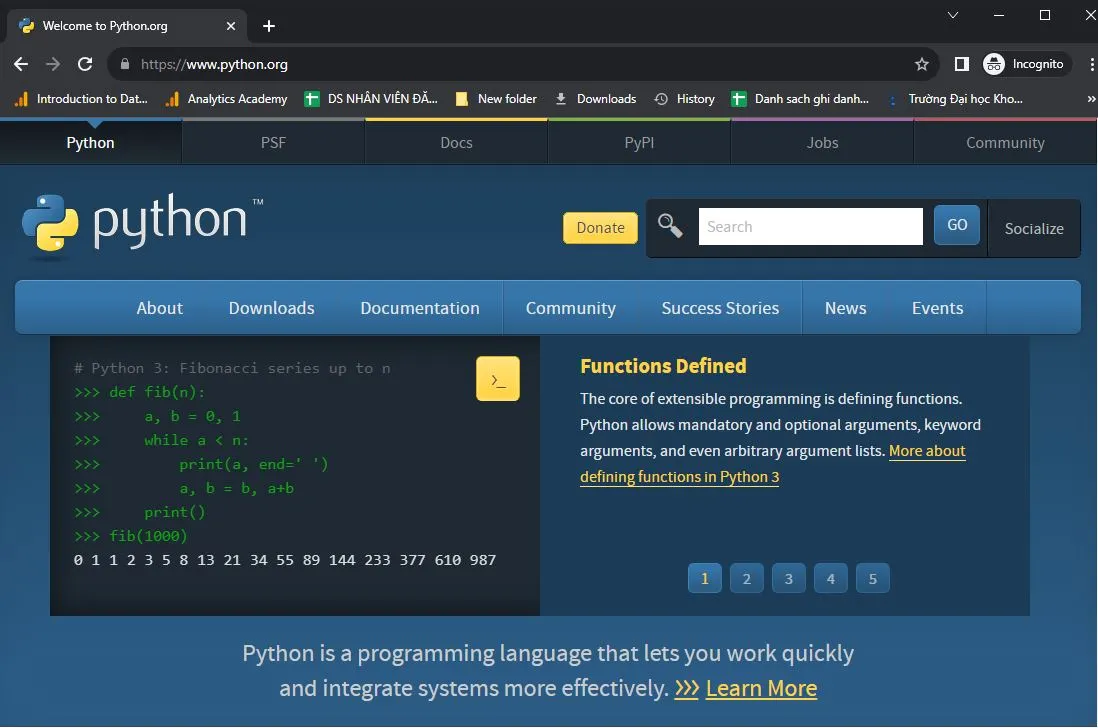Switch to slide 3 of the code carousel
This screenshot has width=1098, height=728.
click(788, 578)
